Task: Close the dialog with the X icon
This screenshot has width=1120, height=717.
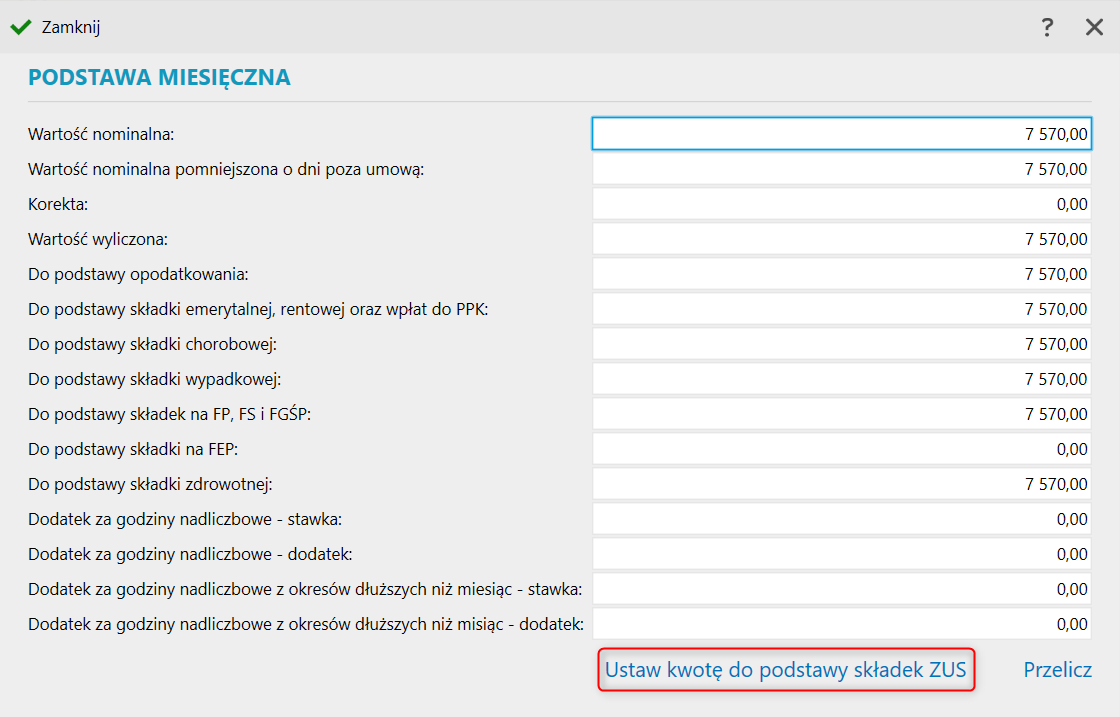Action: click(1094, 27)
